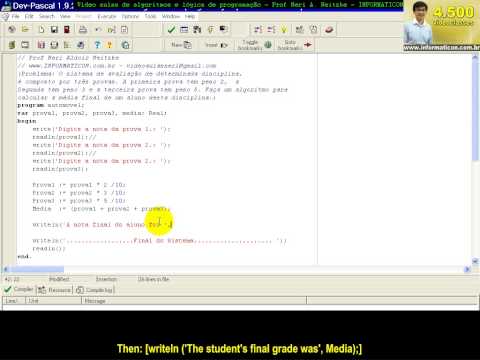The image size is (480, 360).
Task: Click the 'Final do Sistema' writeln line
Action: [x=159, y=241]
